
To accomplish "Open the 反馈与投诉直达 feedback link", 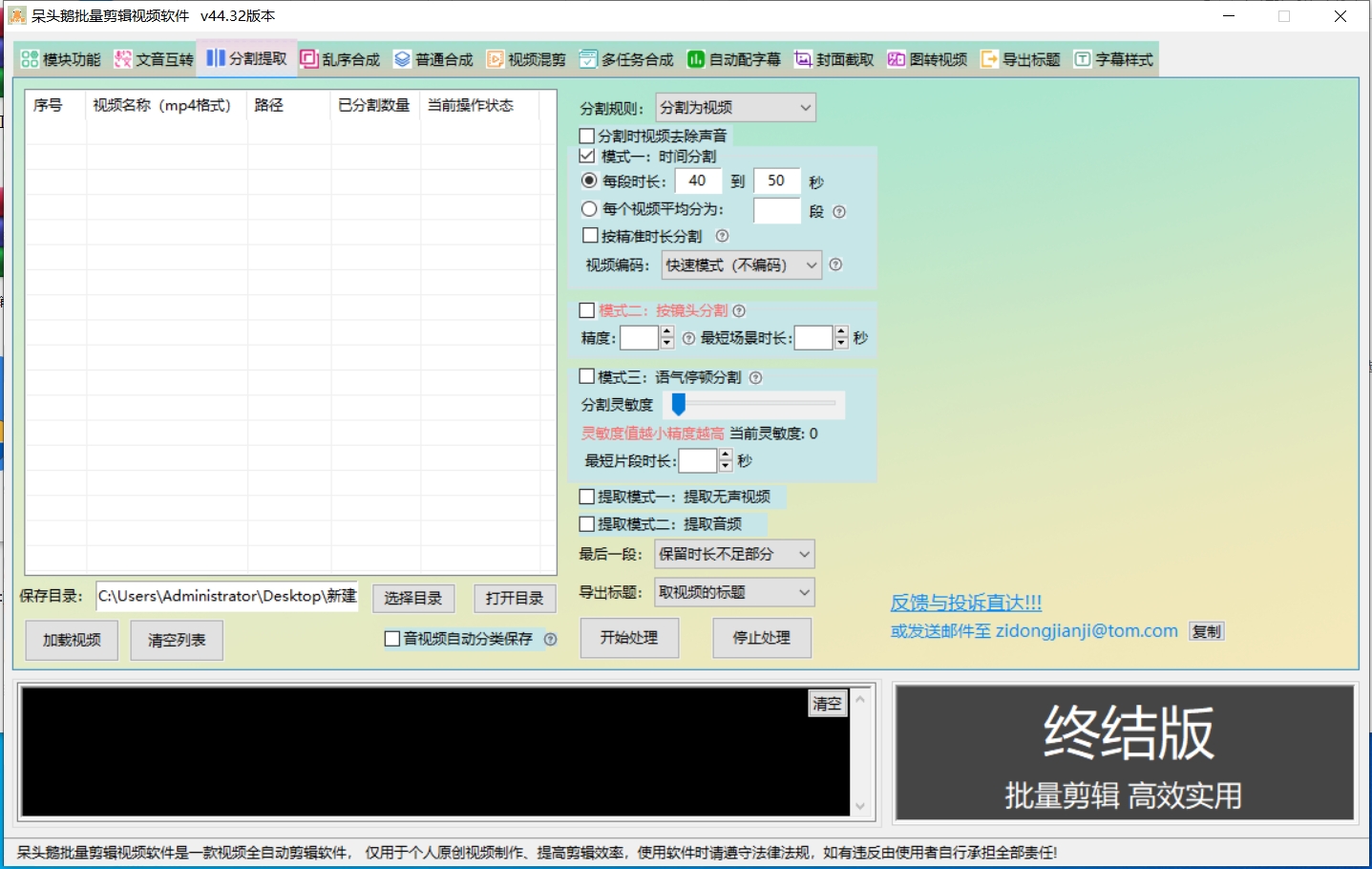I will click(x=965, y=603).
